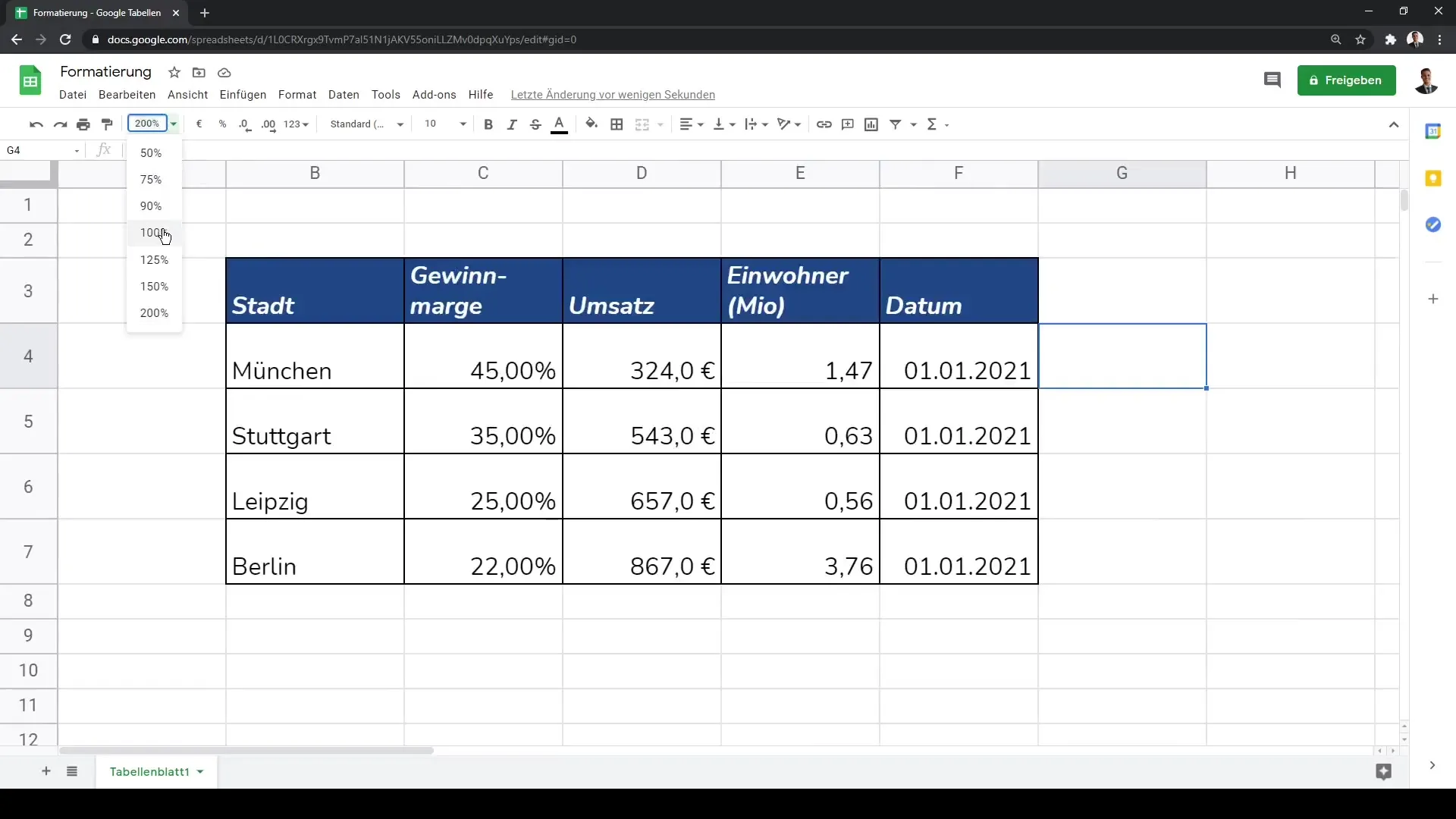This screenshot has height=819, width=1456.
Task: Open text rotation dropdown
Action: point(789,124)
